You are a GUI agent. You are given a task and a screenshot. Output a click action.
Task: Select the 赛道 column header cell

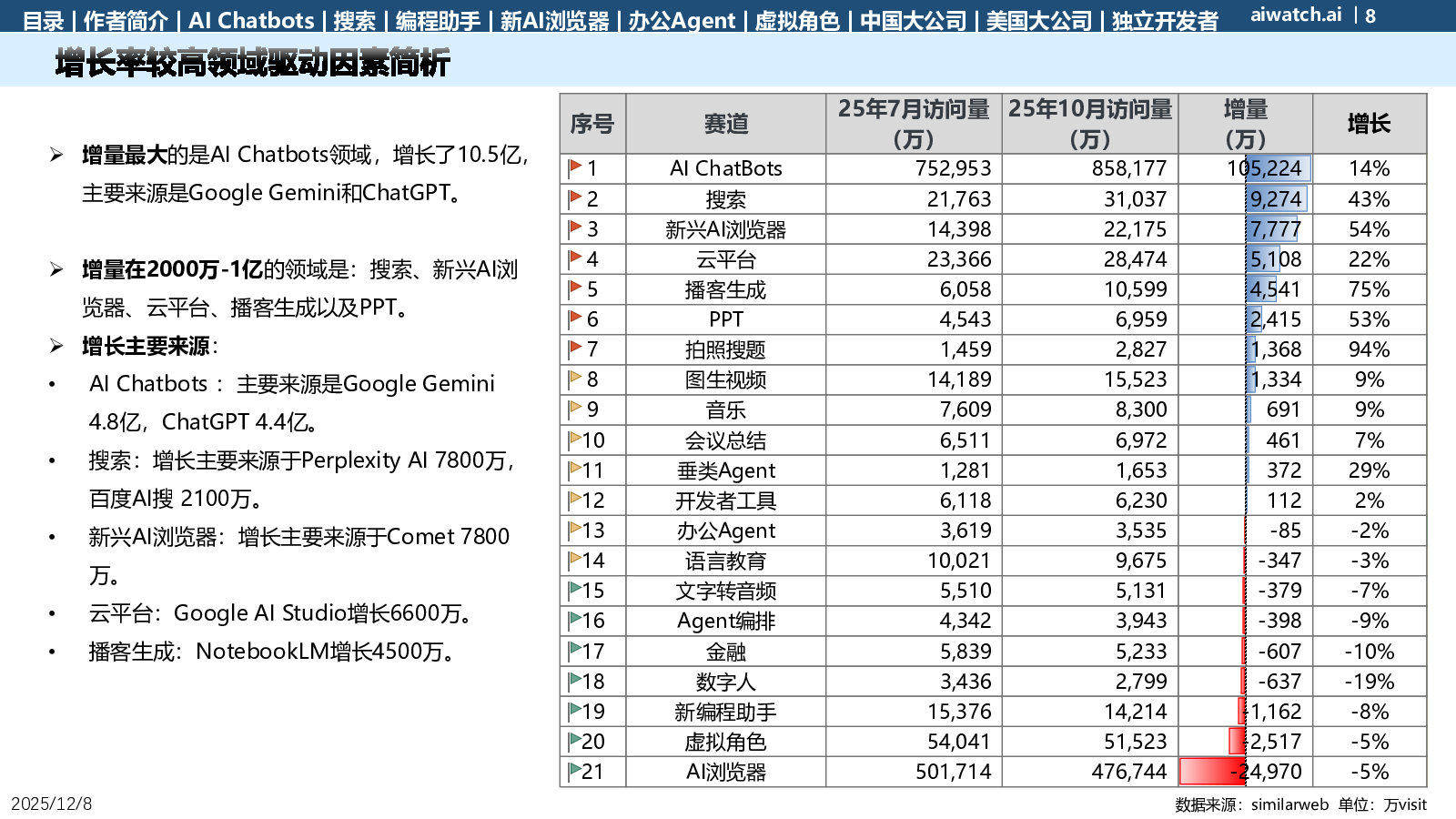(725, 124)
